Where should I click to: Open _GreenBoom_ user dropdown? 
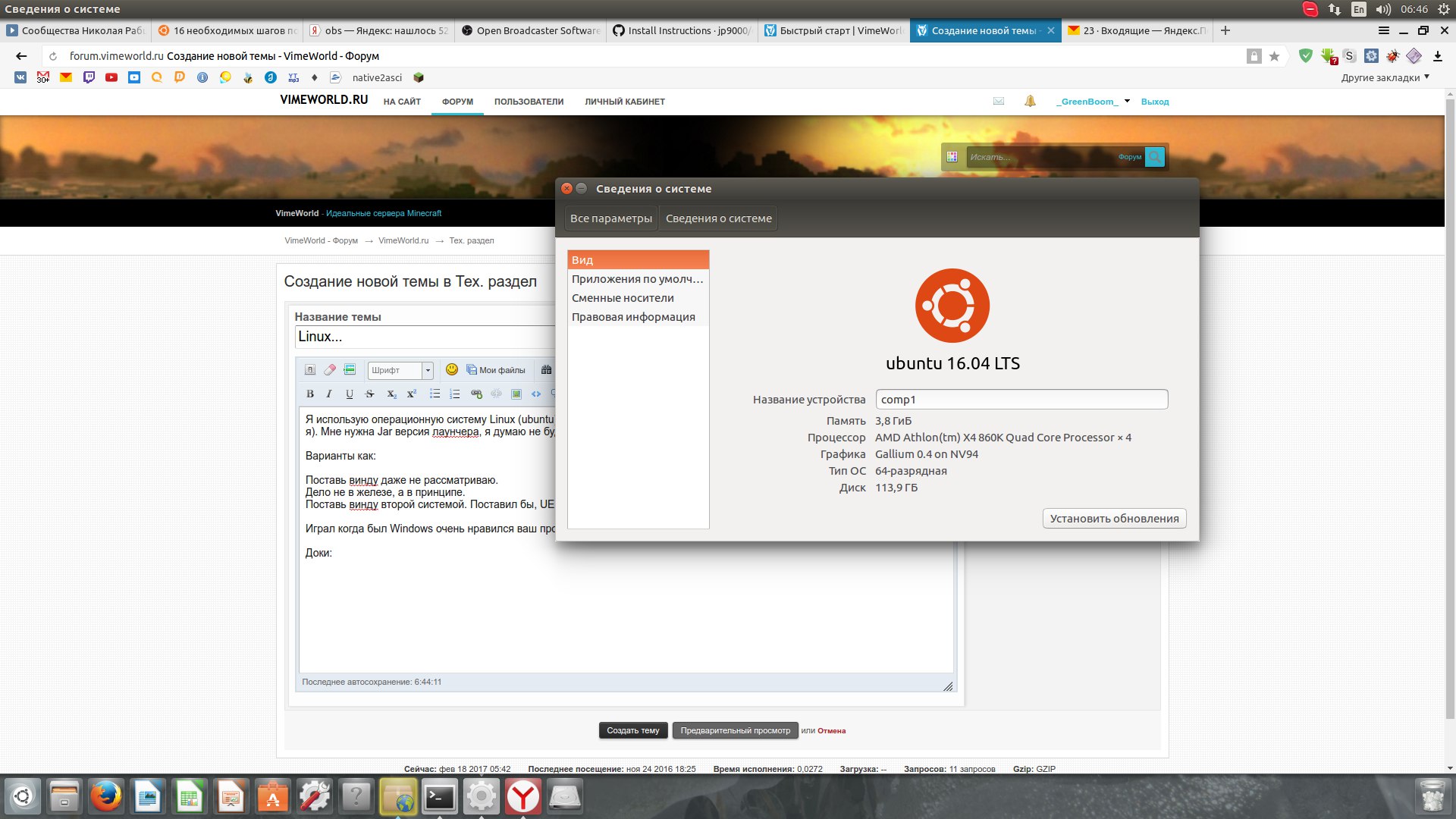(1093, 102)
